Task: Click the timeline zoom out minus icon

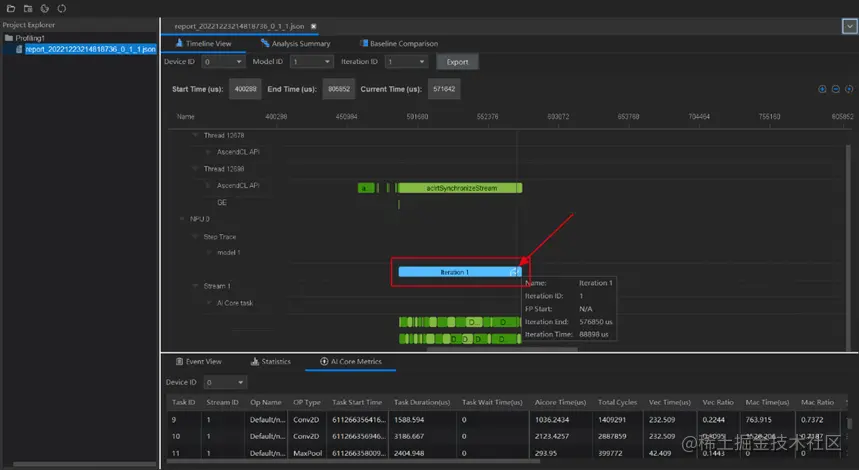Action: click(835, 89)
